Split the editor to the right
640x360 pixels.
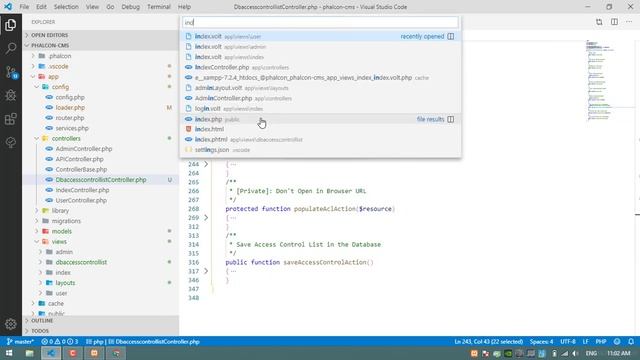tap(614, 22)
